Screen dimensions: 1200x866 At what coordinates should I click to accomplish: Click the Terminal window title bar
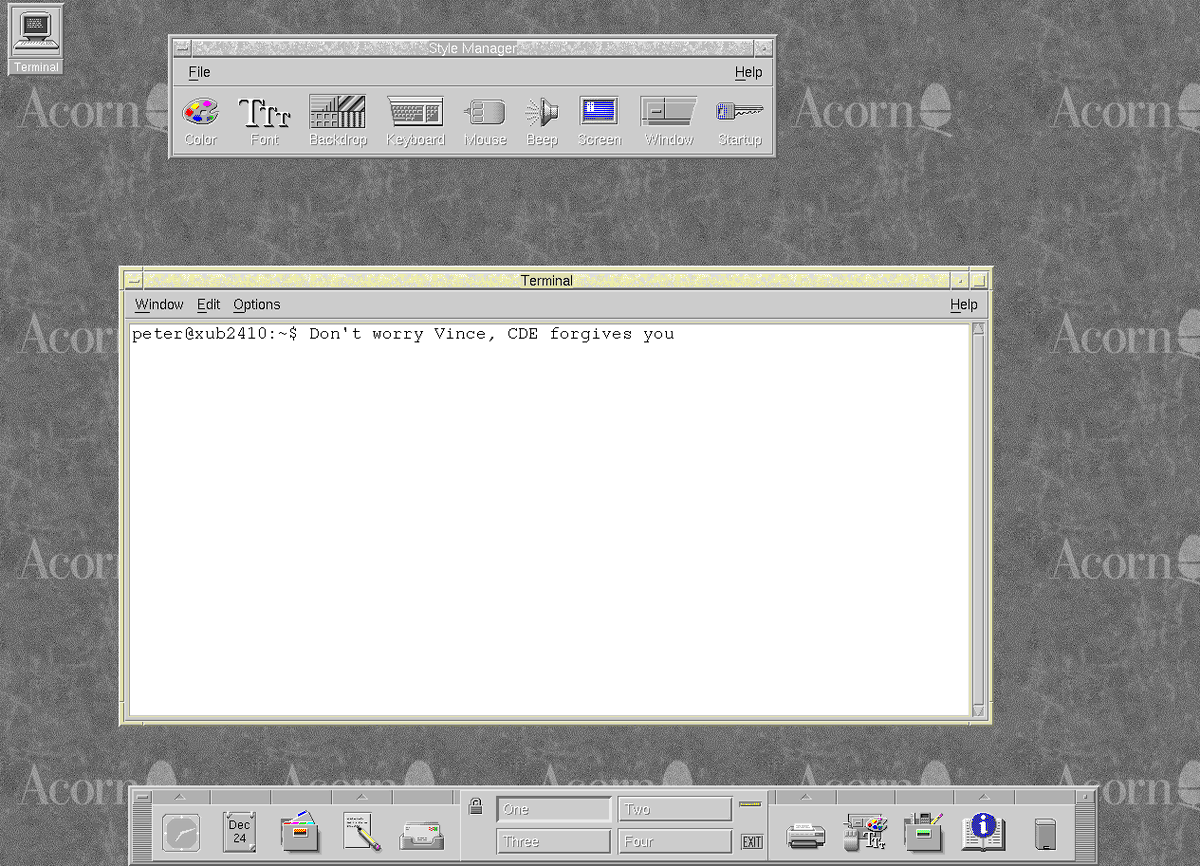(547, 281)
